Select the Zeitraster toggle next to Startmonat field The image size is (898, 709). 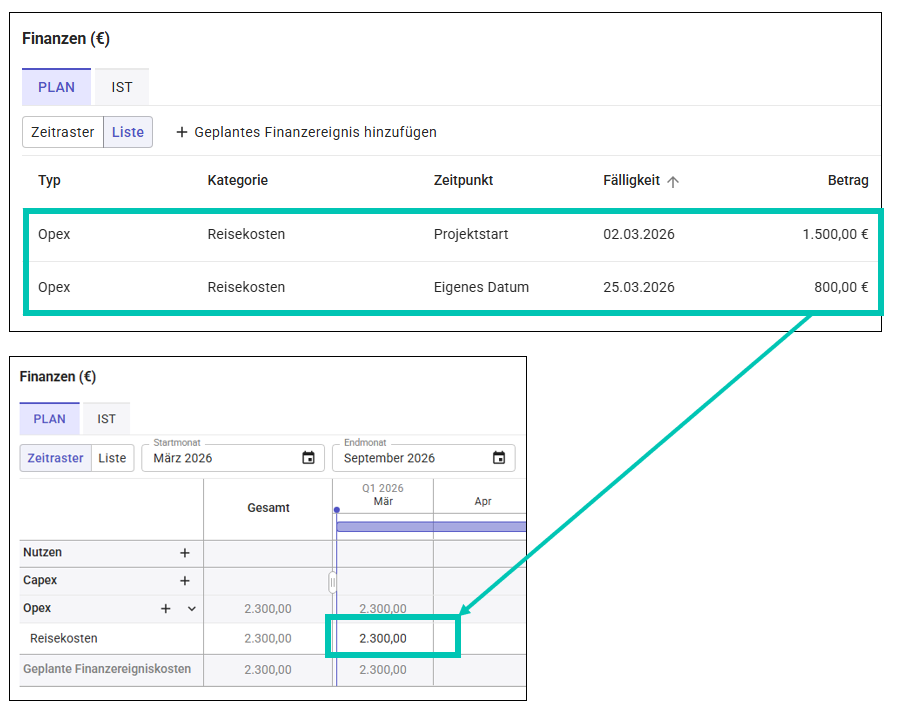pos(56,458)
